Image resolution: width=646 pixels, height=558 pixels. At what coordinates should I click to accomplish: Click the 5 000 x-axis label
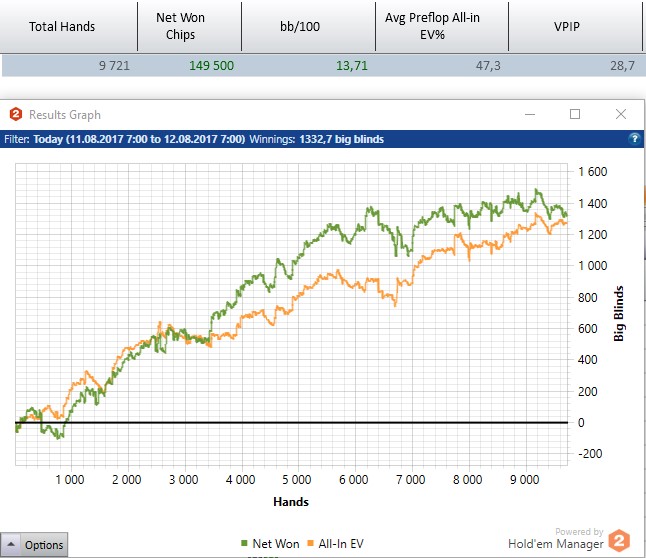tap(297, 480)
